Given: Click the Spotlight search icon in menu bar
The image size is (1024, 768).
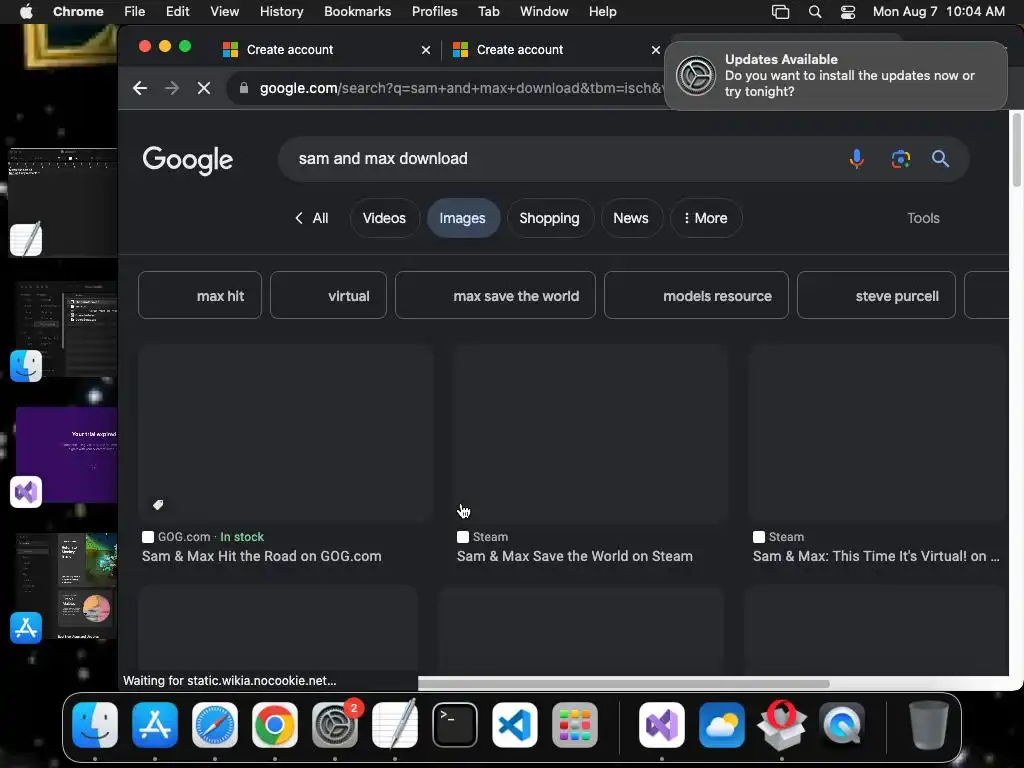Looking at the screenshot, I should click(814, 12).
